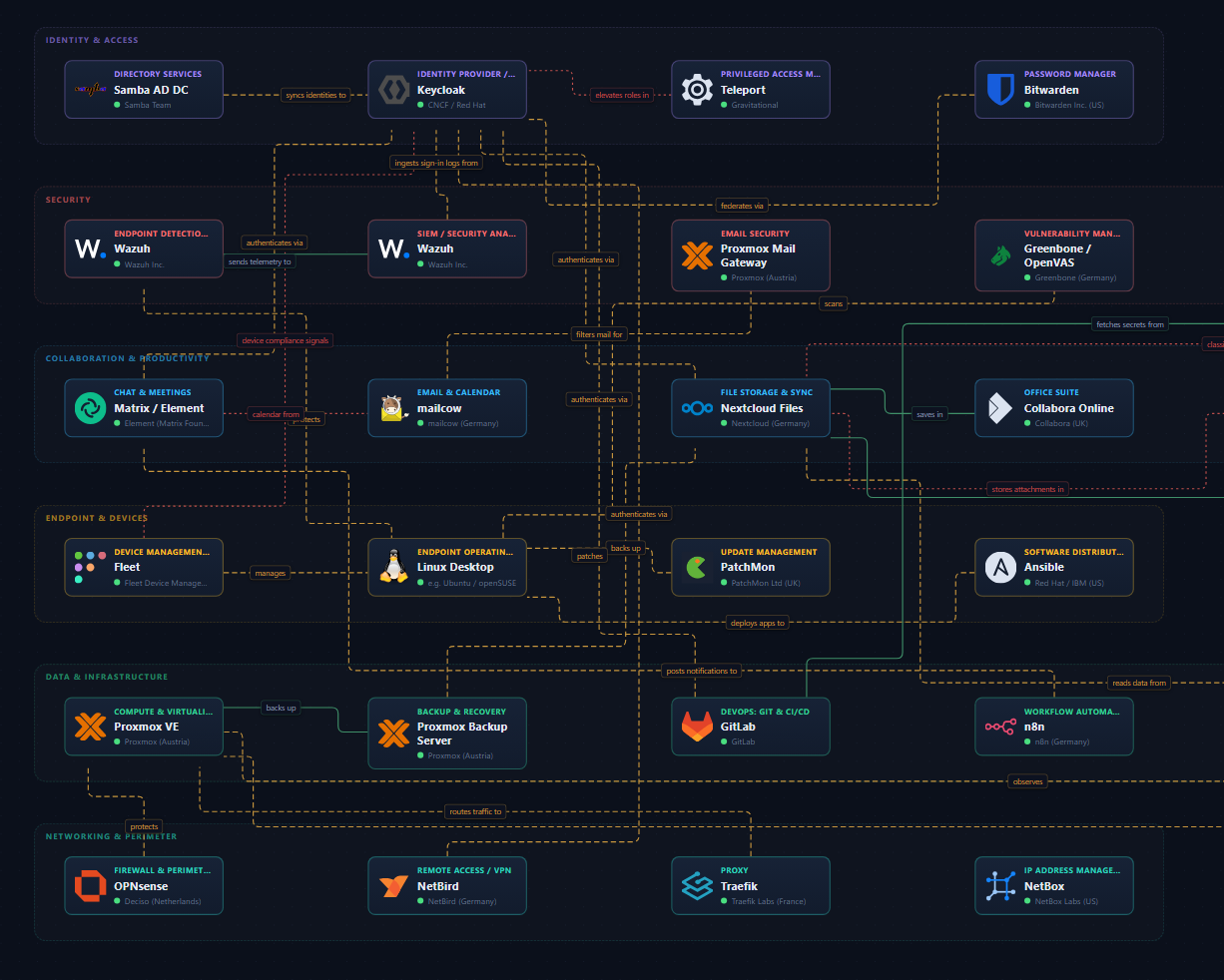Select the "IDENTITY & ACCESS" section heading
The height and width of the screenshot is (980, 1224).
point(92,40)
